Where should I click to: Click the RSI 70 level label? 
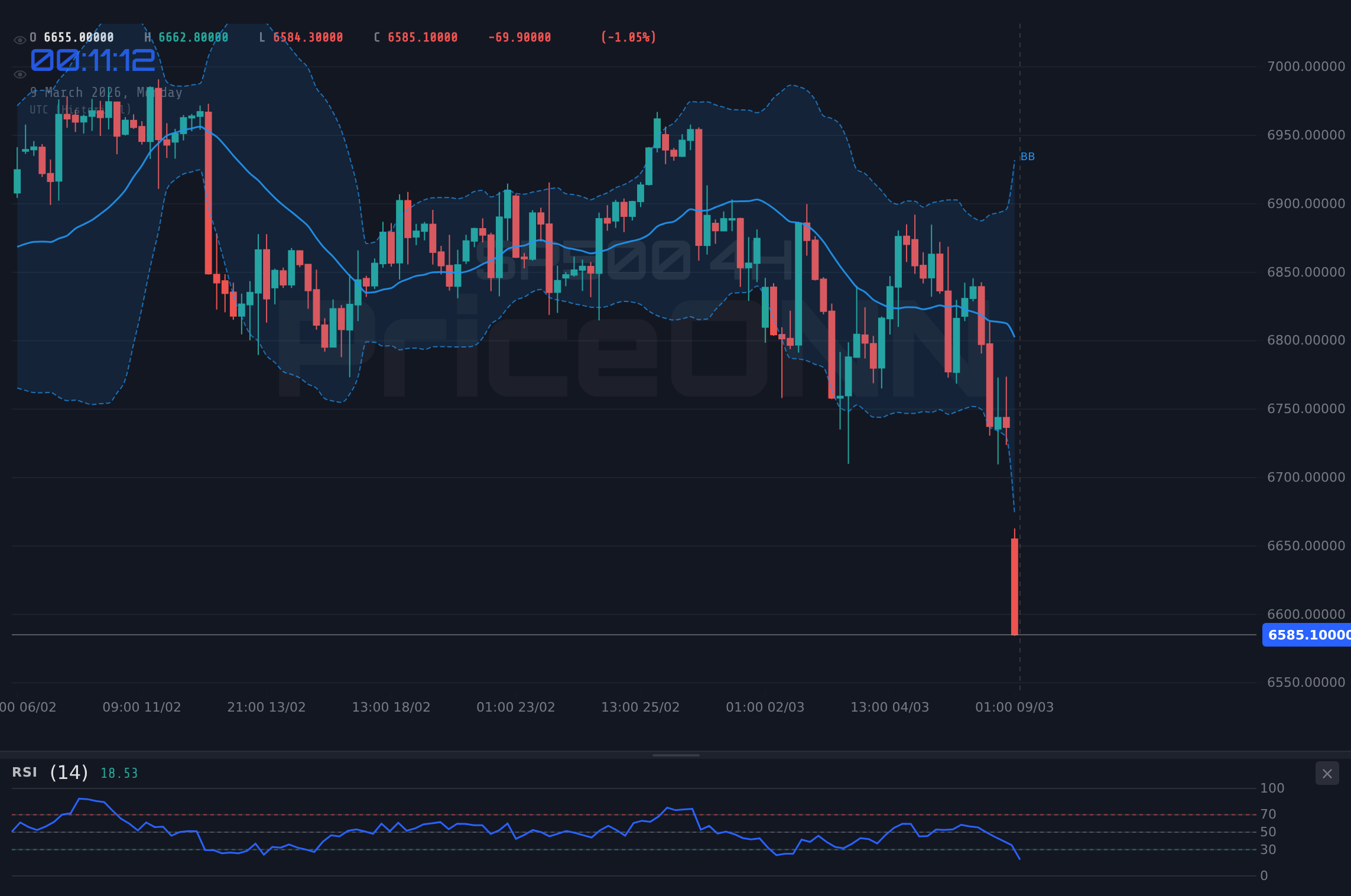click(x=1268, y=814)
